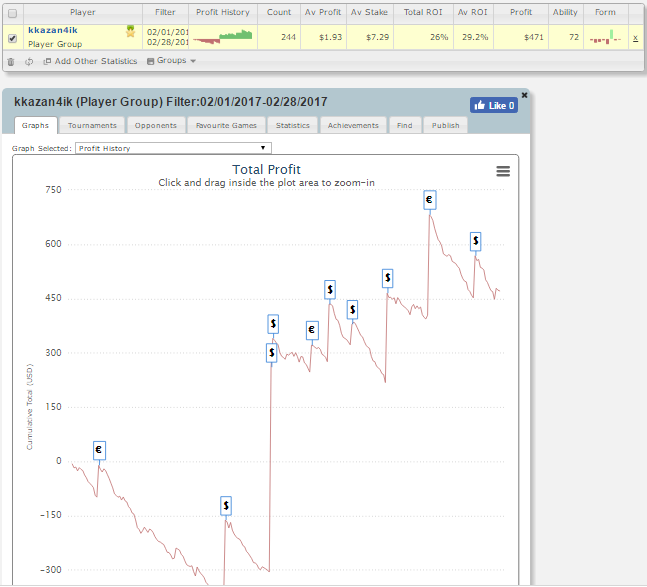647x587 pixels.
Task: Click the 244 count value
Action: click(288, 37)
